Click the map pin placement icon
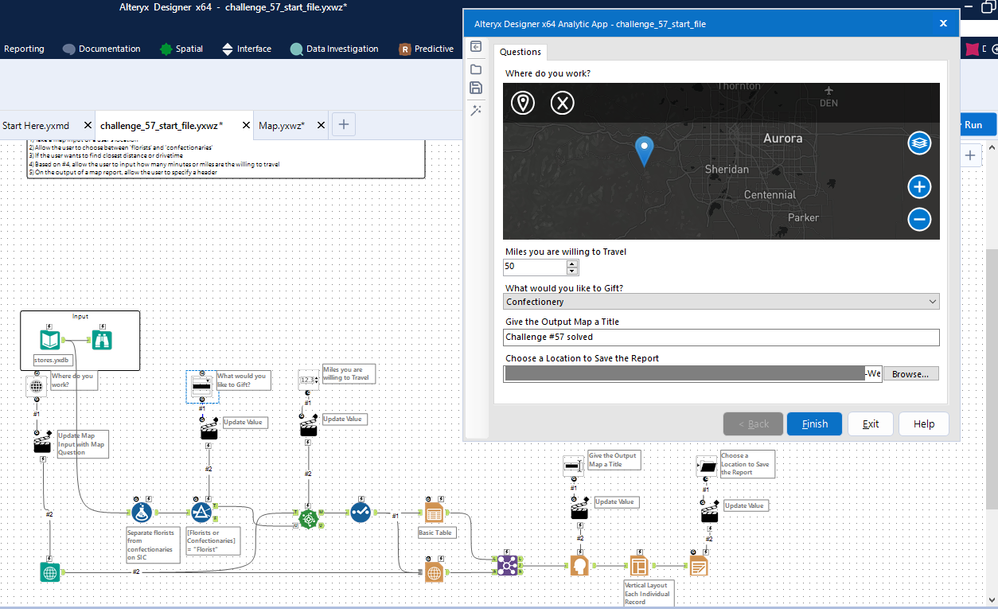Viewport: 998px width, 609px height. point(523,102)
